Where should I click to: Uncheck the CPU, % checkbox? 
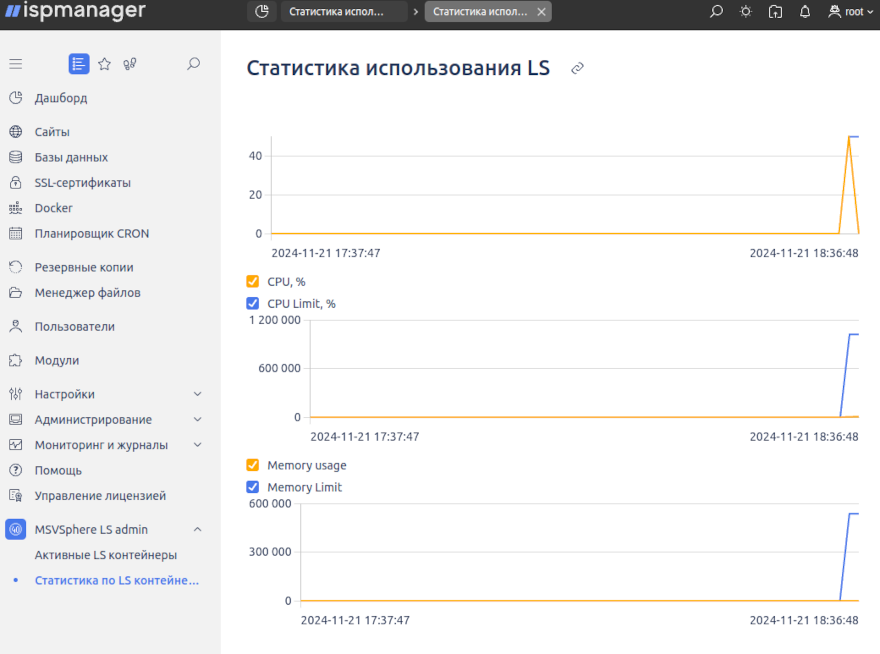click(252, 282)
